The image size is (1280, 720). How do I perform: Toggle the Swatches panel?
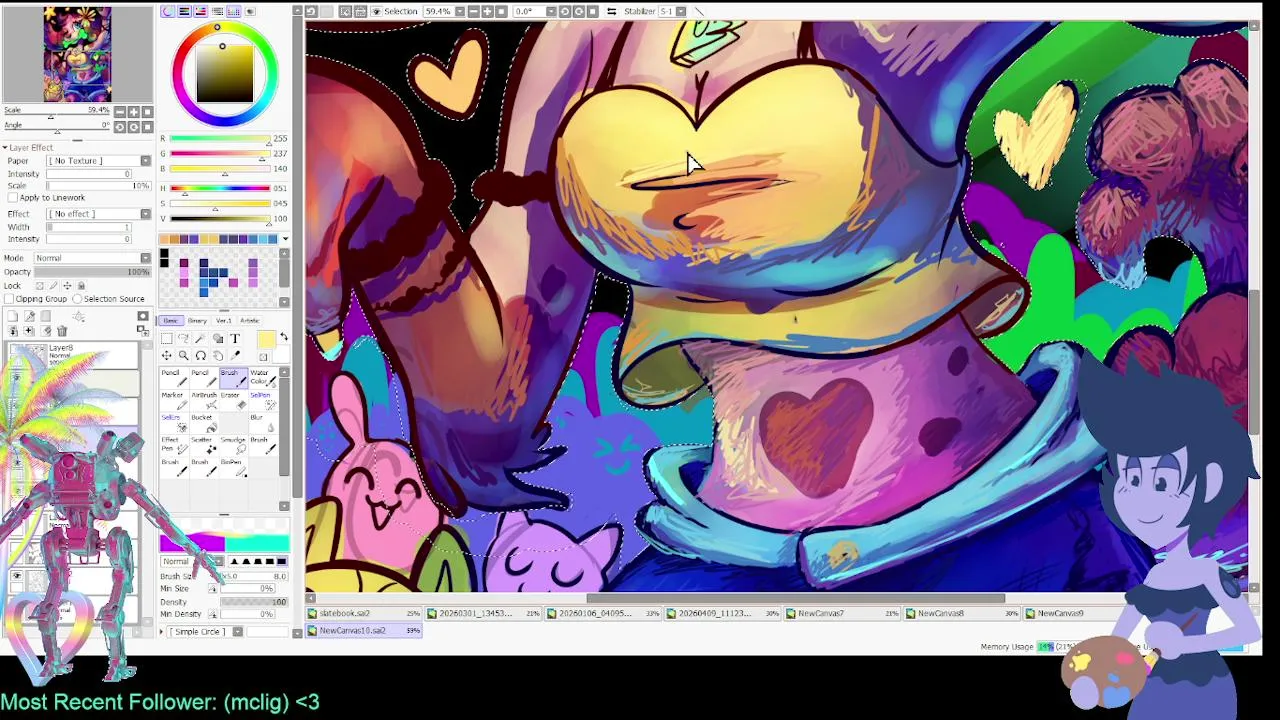234,11
